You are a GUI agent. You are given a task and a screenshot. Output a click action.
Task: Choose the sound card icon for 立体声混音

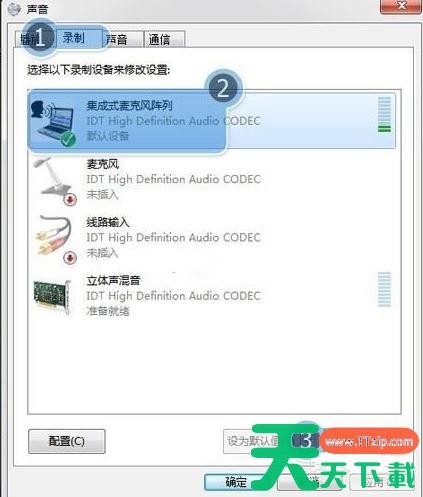pyautogui.click(x=53, y=297)
